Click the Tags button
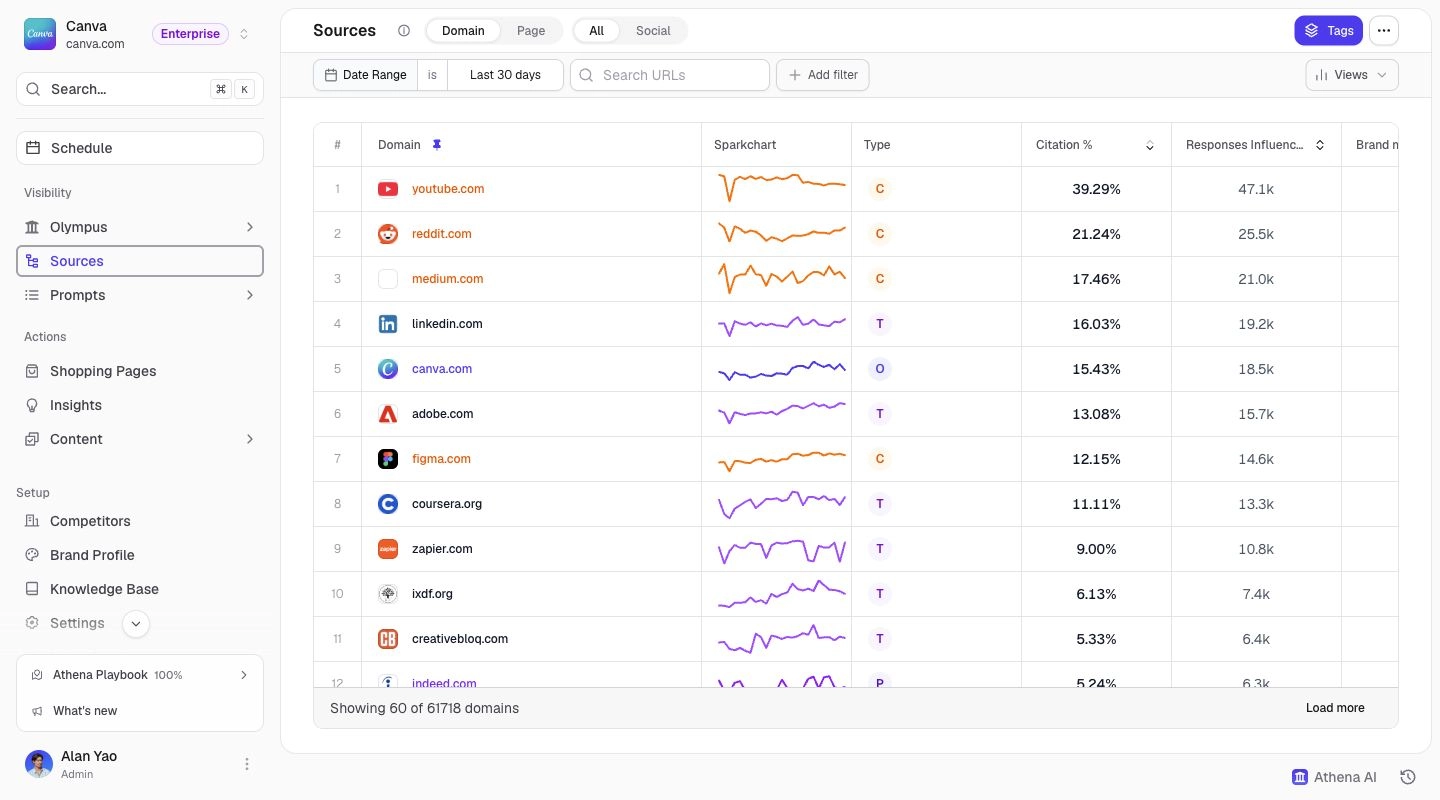Screen dimensions: 1440x800 click(1329, 31)
